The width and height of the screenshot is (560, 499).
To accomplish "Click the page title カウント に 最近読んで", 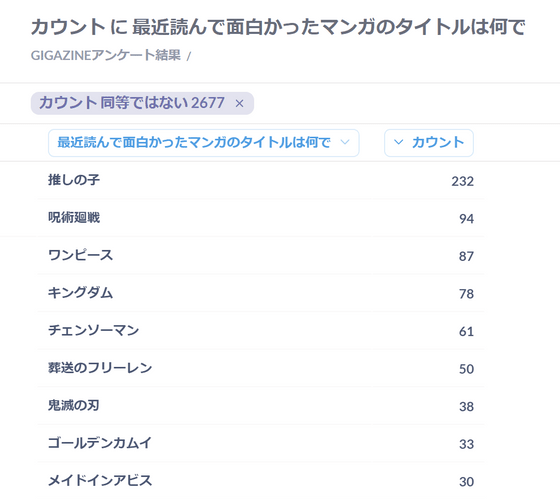I will 278,27.
